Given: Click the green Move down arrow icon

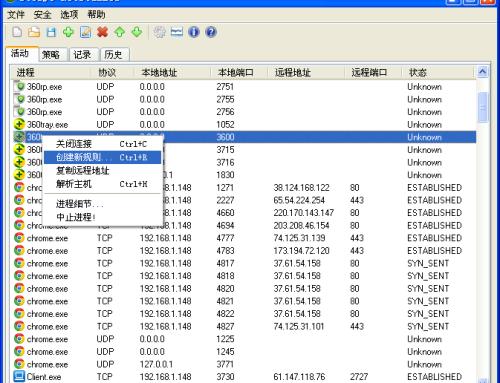Looking at the screenshot, I should tap(137, 32).
